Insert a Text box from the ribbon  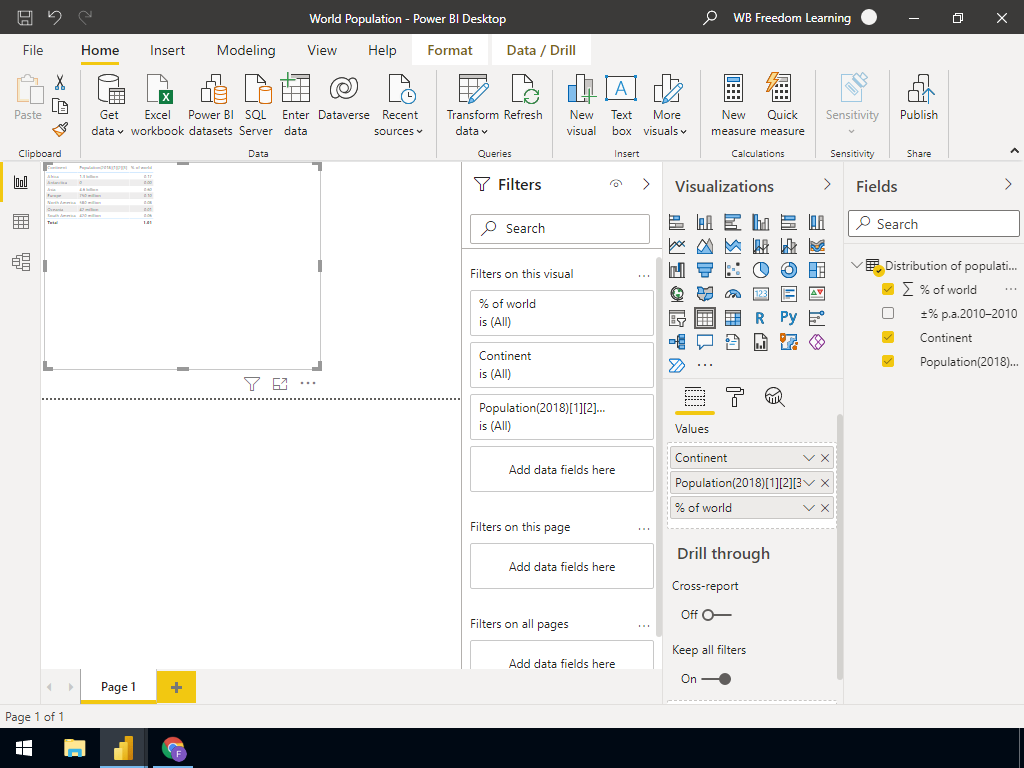pyautogui.click(x=621, y=104)
